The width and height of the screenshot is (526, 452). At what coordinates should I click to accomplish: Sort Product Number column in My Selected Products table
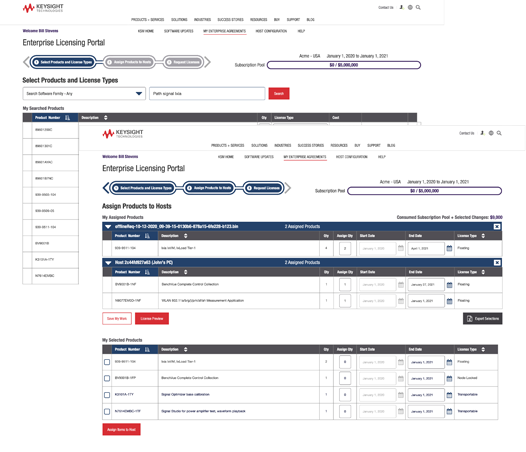click(147, 349)
